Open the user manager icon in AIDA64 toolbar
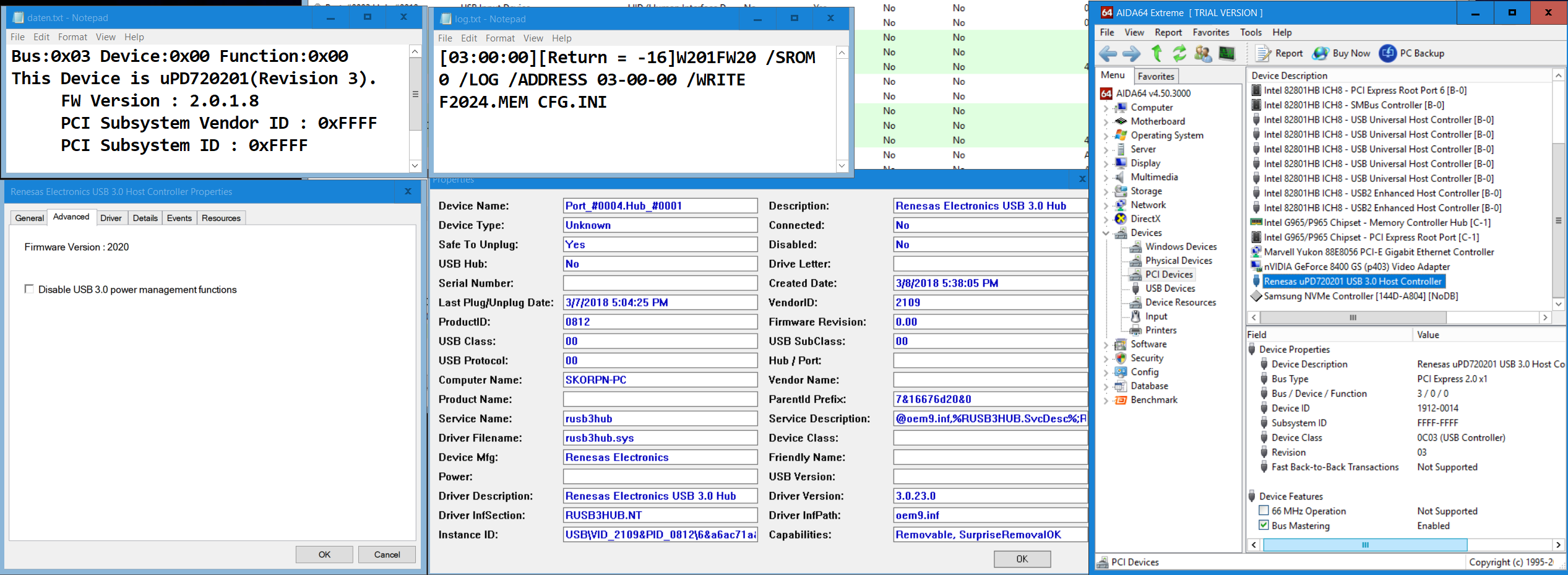 point(1203,54)
